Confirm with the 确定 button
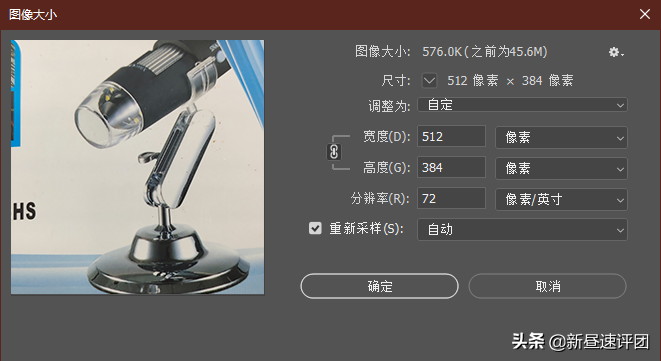 coord(379,286)
